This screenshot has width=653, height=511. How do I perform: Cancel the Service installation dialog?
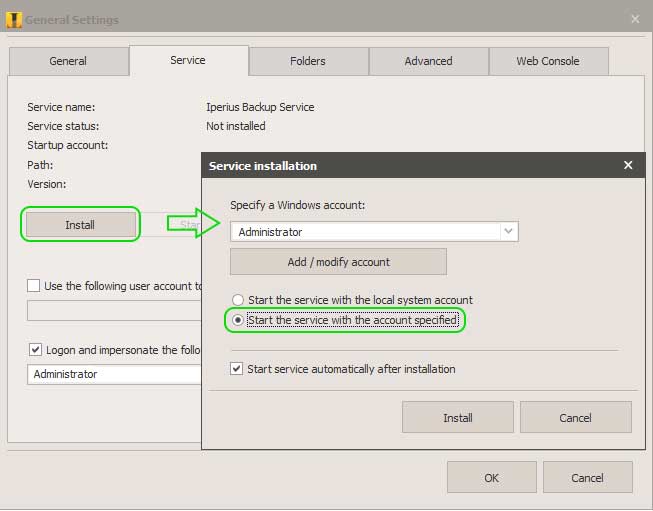click(x=576, y=417)
